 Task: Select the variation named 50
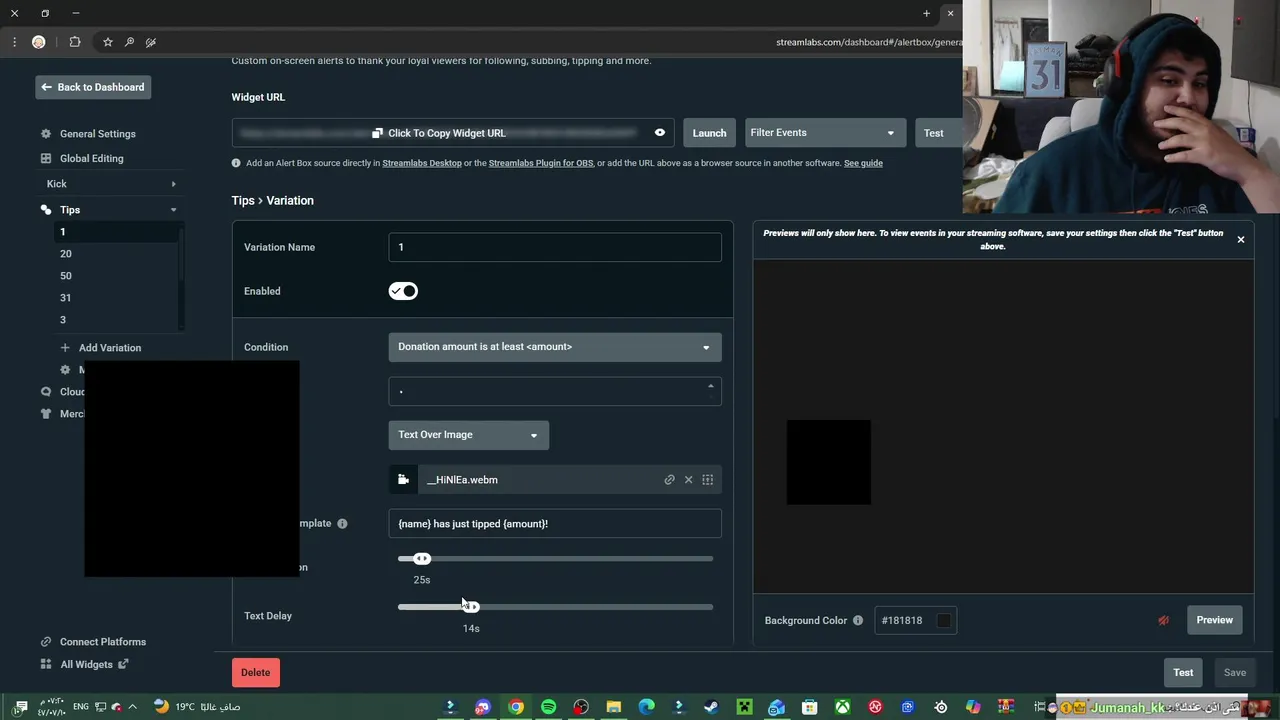[x=65, y=276]
